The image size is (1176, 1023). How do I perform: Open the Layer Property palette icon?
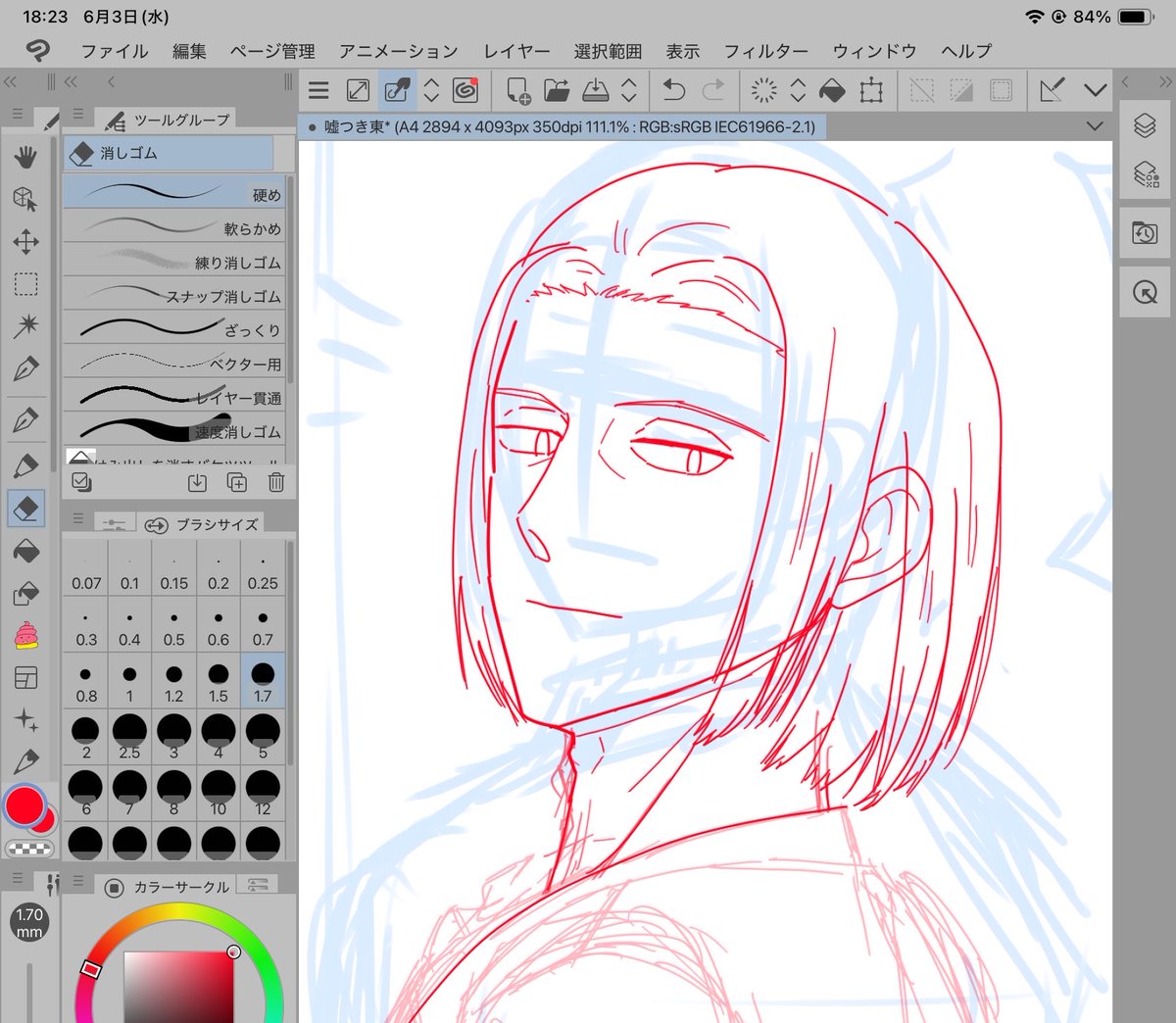tap(1145, 174)
